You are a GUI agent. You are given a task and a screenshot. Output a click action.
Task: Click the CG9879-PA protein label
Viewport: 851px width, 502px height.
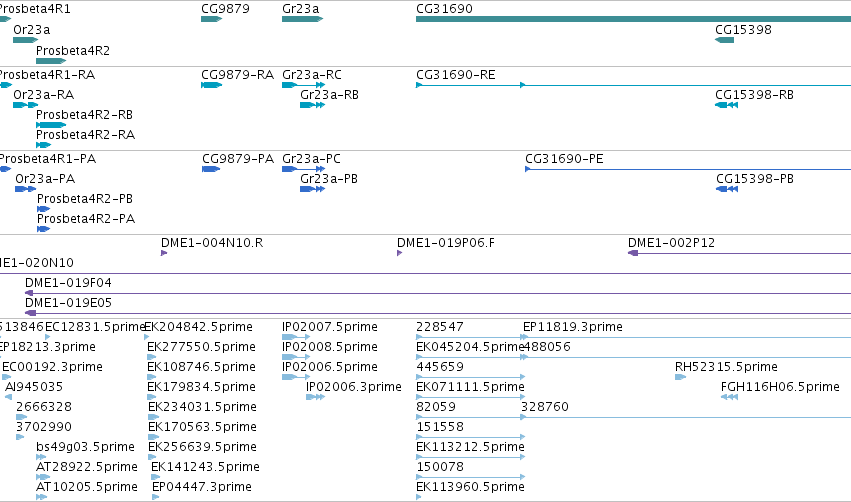(238, 158)
